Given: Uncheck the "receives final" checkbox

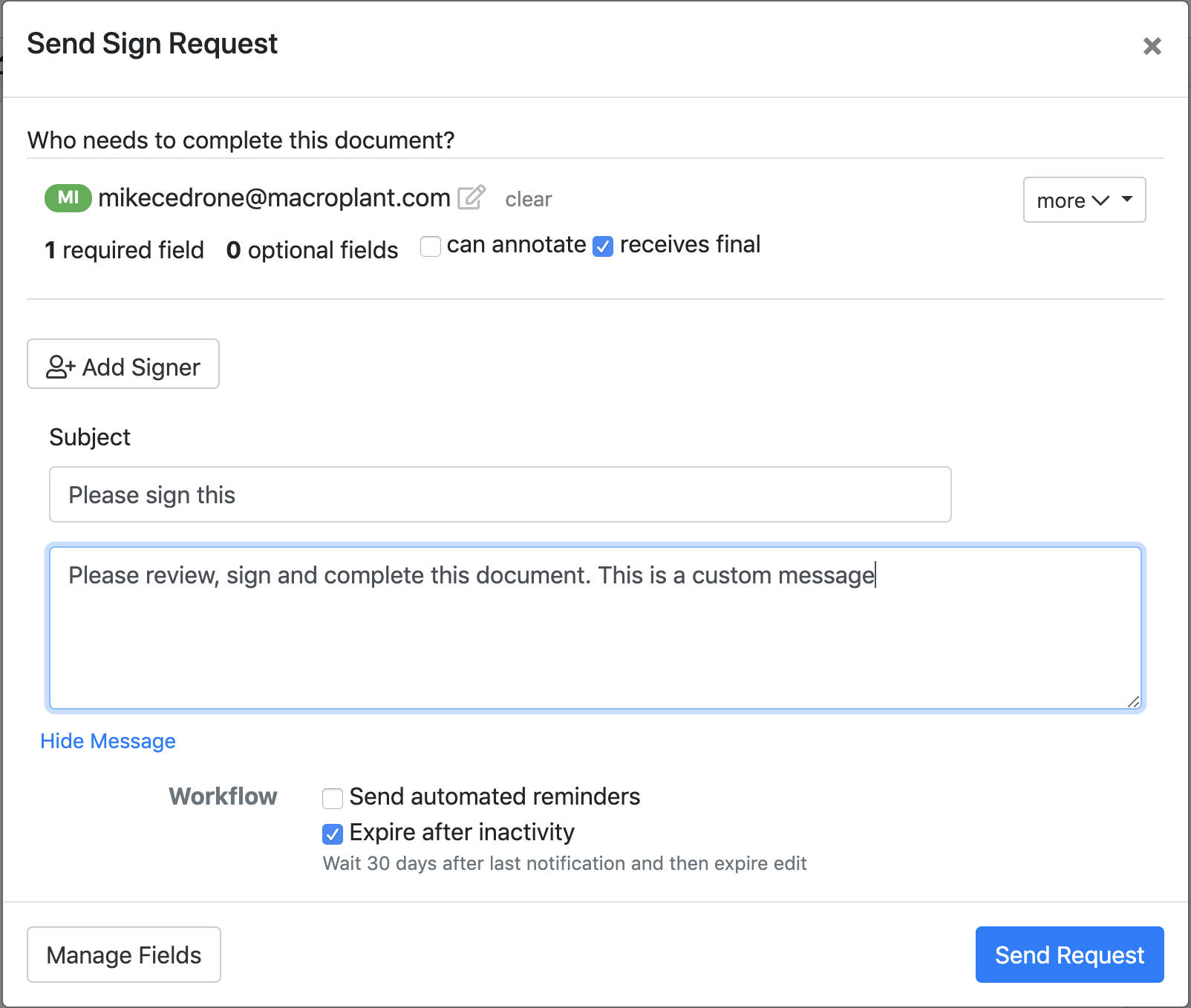Looking at the screenshot, I should pos(603,246).
